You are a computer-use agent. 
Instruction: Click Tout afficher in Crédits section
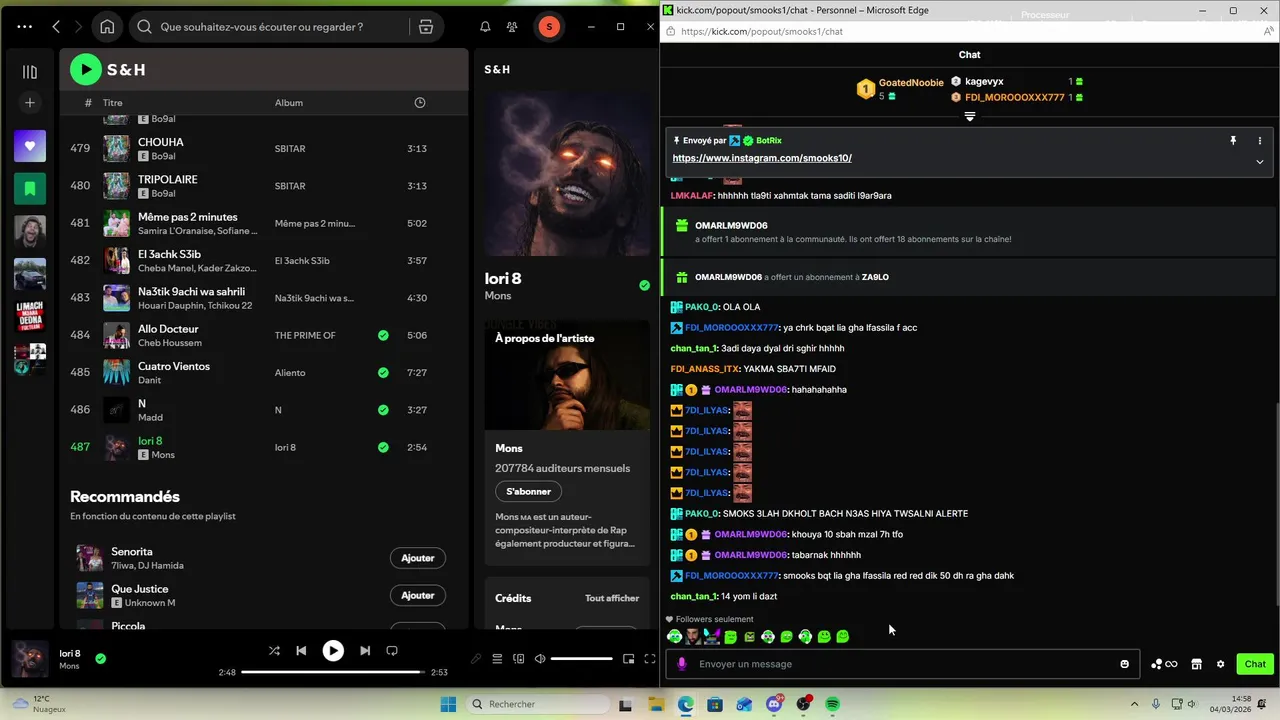(x=612, y=598)
